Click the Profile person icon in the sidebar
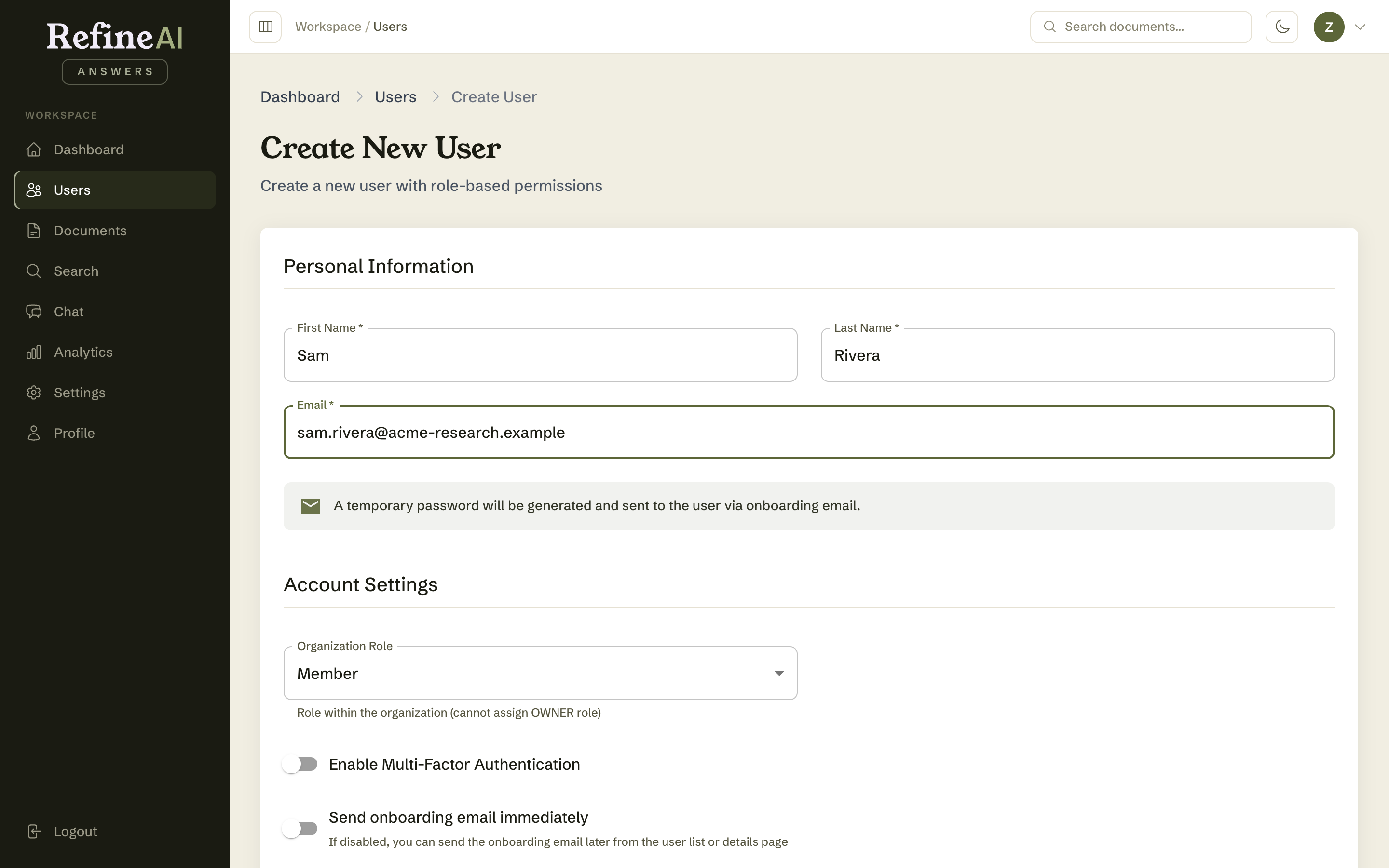 click(34, 434)
